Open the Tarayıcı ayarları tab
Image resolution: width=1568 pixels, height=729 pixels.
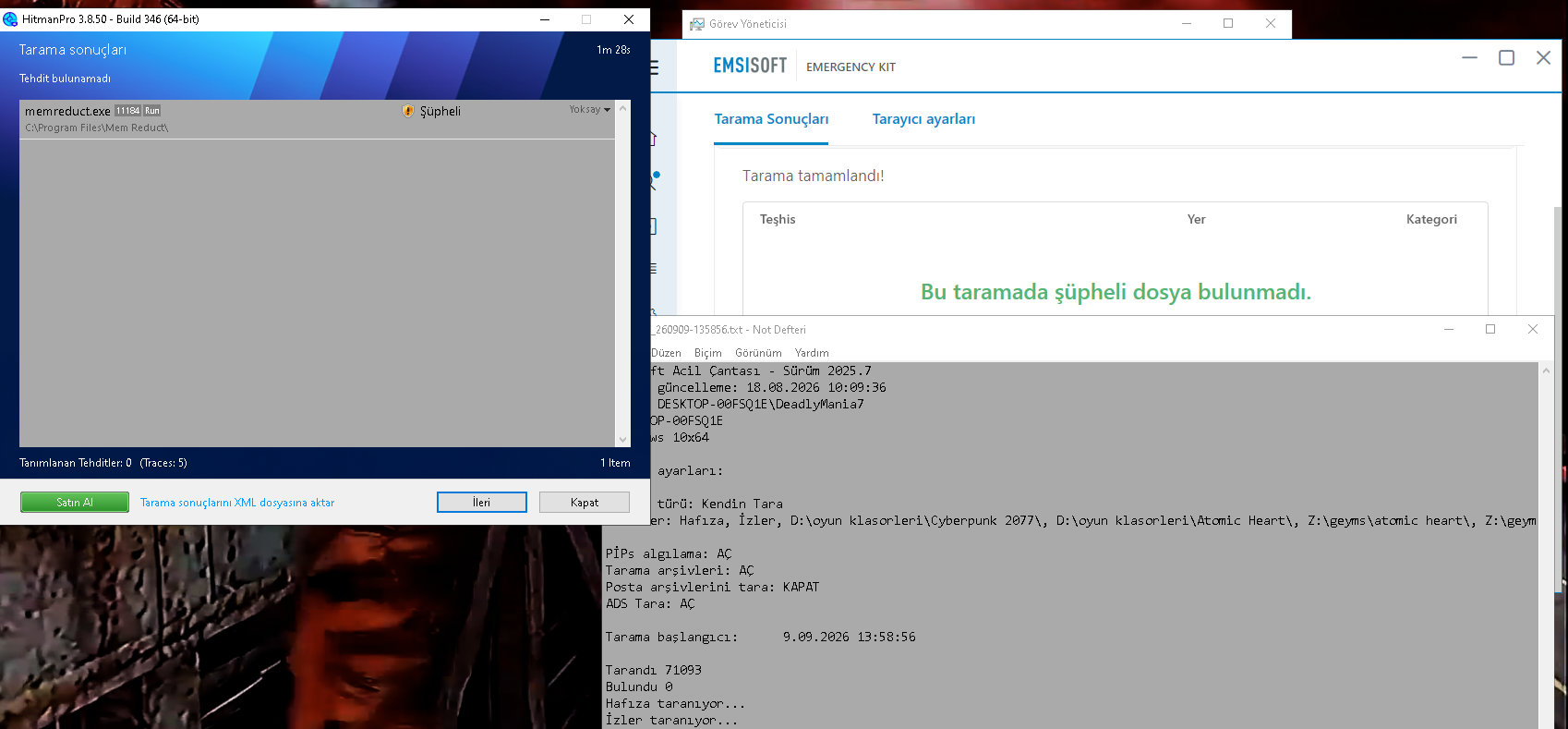click(x=923, y=119)
